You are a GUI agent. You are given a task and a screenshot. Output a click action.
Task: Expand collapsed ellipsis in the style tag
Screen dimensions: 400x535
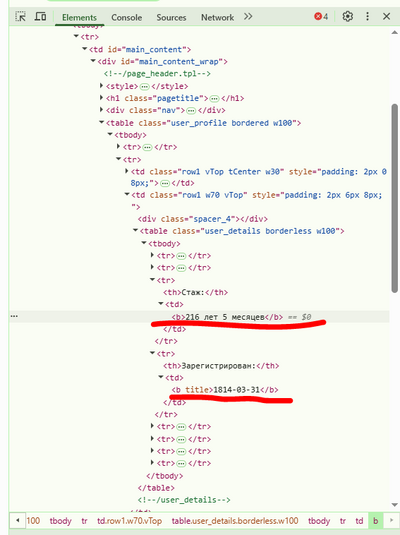[x=145, y=86]
